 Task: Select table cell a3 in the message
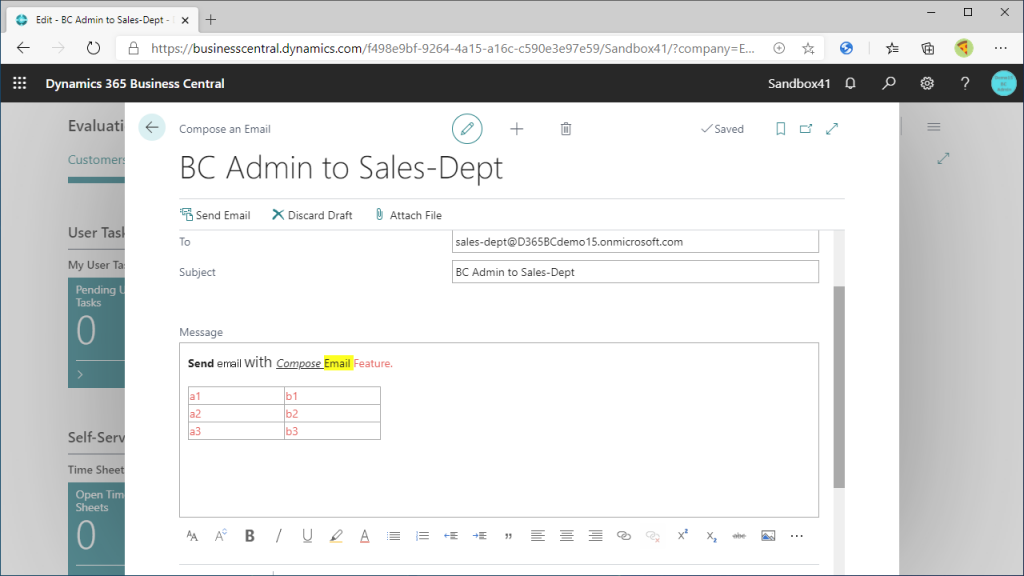[x=236, y=431]
